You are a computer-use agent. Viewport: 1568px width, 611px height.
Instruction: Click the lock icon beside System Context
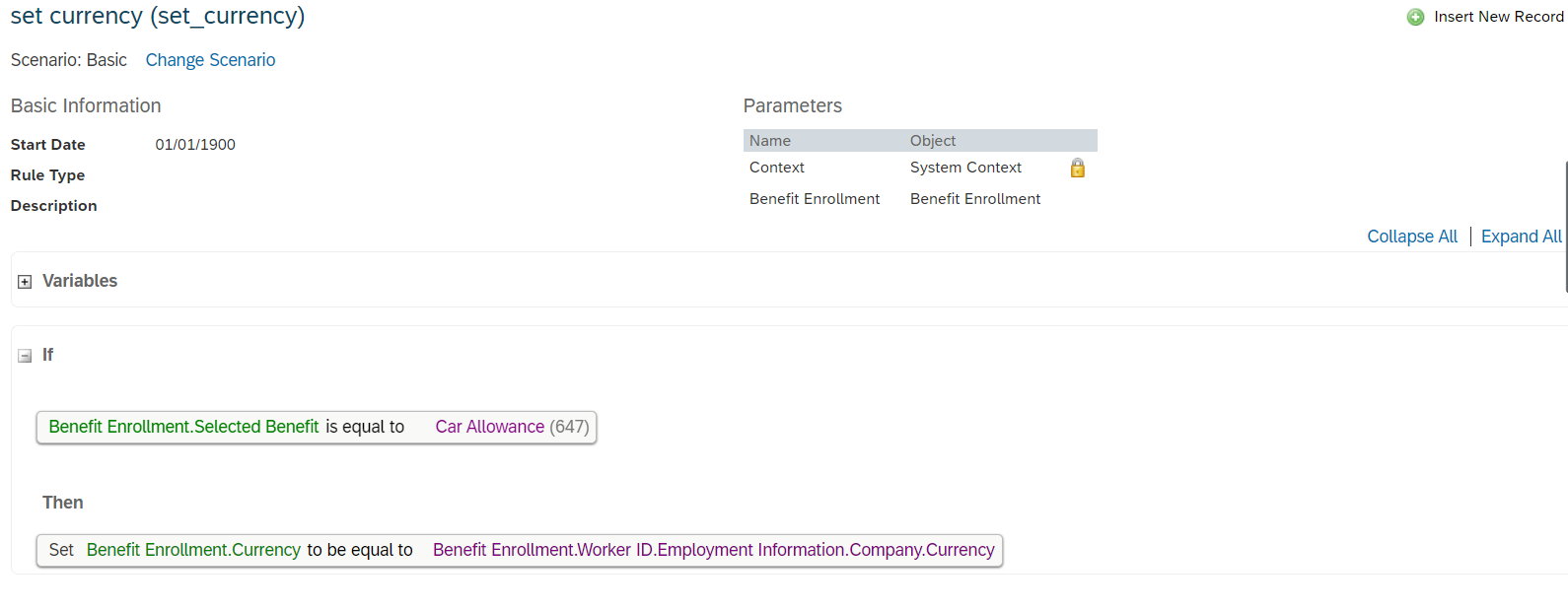1078,168
